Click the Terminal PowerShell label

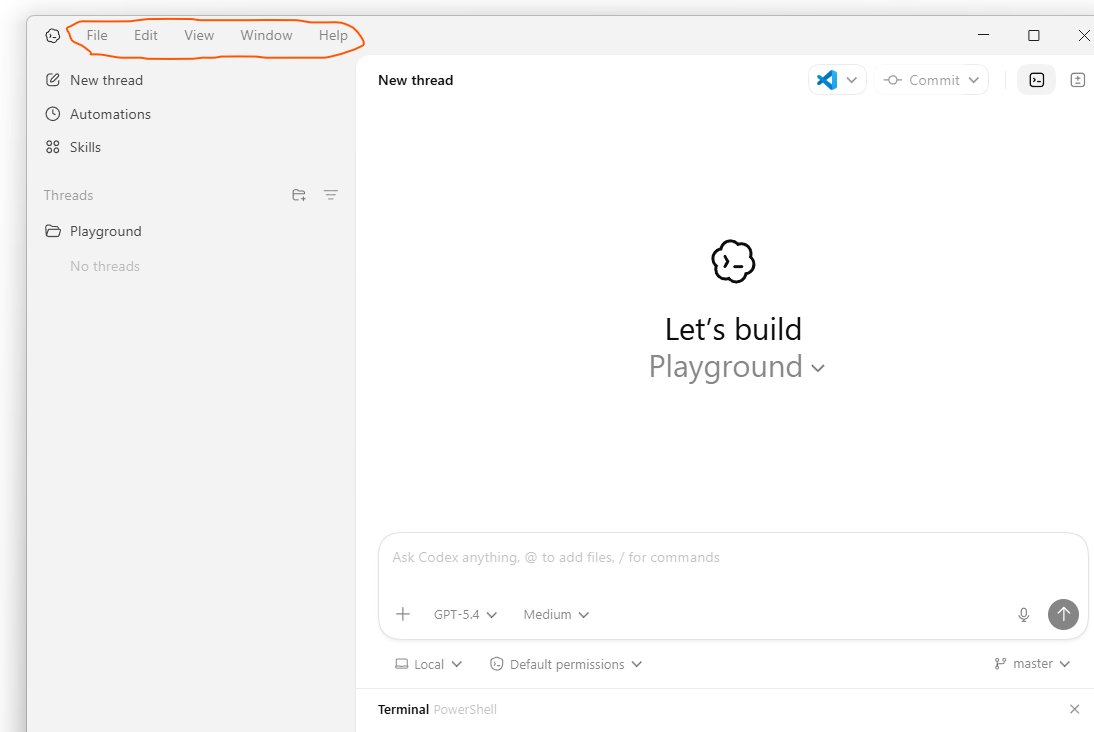click(x=437, y=710)
